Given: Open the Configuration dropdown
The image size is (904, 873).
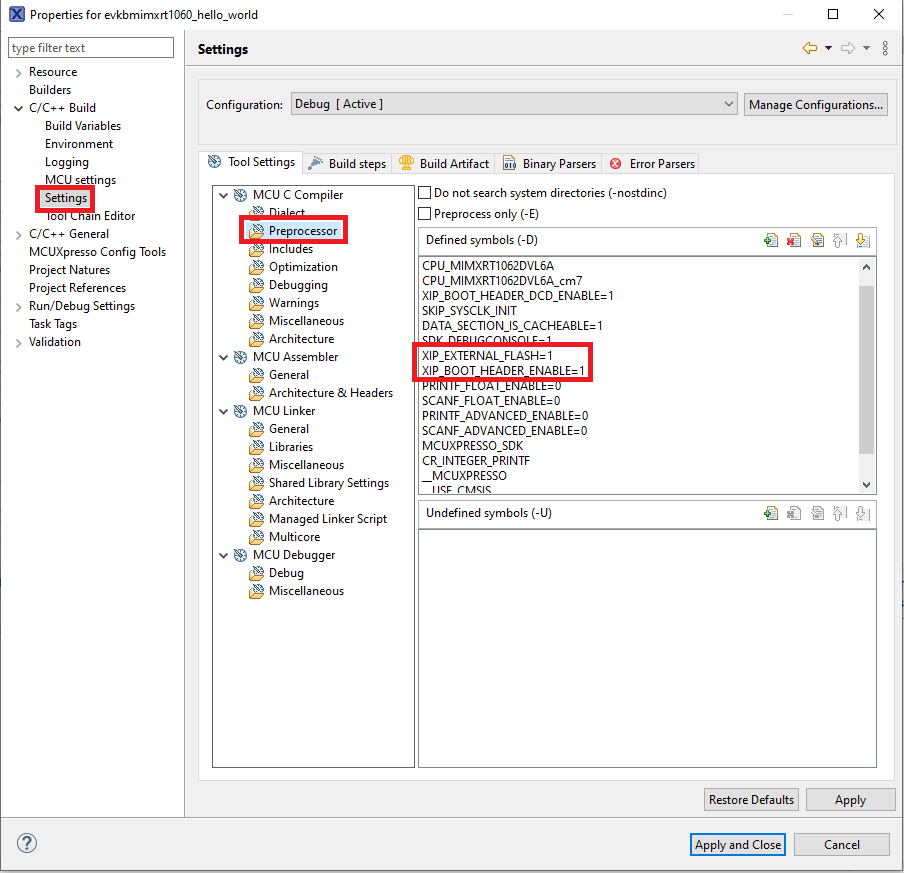Looking at the screenshot, I should coord(514,104).
